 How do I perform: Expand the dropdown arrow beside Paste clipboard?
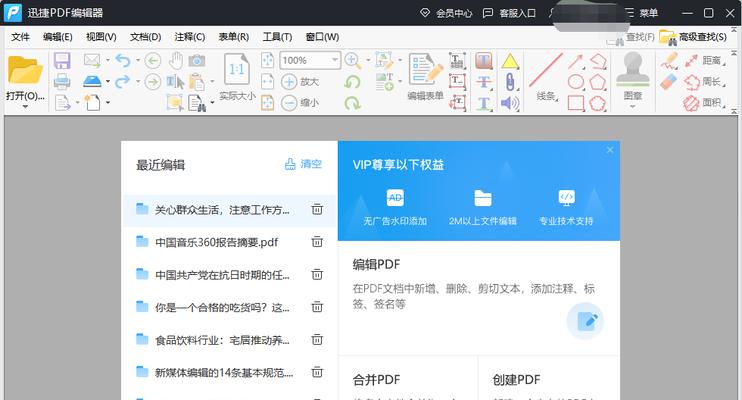click(212, 81)
